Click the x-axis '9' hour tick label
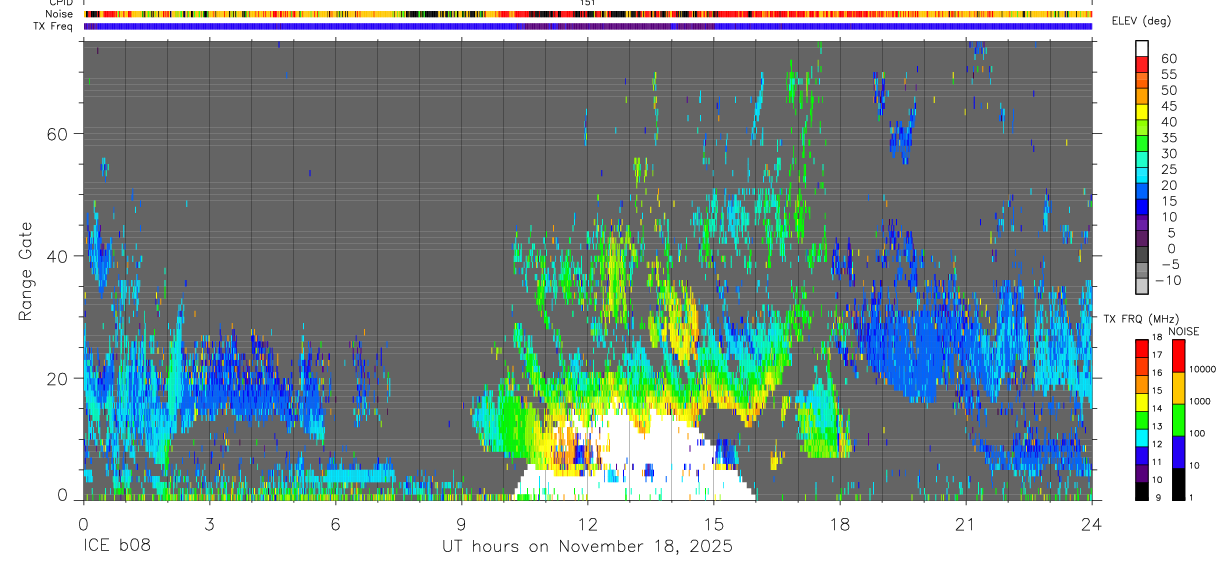 (461, 524)
